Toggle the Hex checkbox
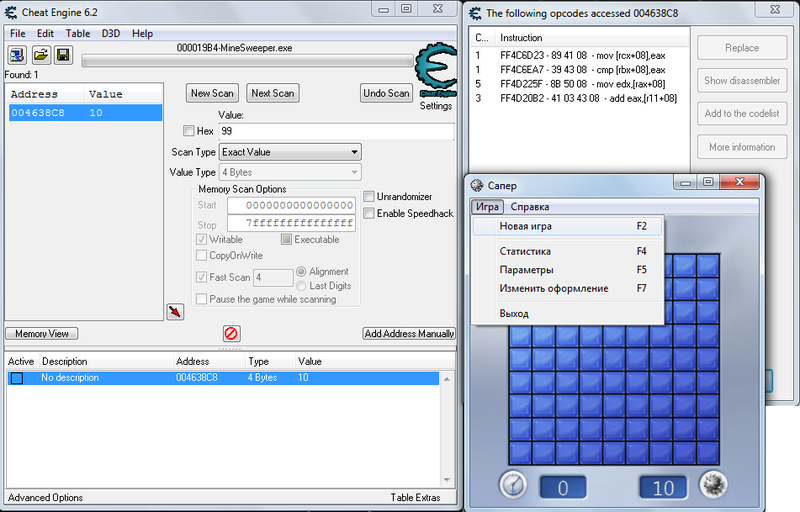The width and height of the screenshot is (800, 512). [189, 131]
